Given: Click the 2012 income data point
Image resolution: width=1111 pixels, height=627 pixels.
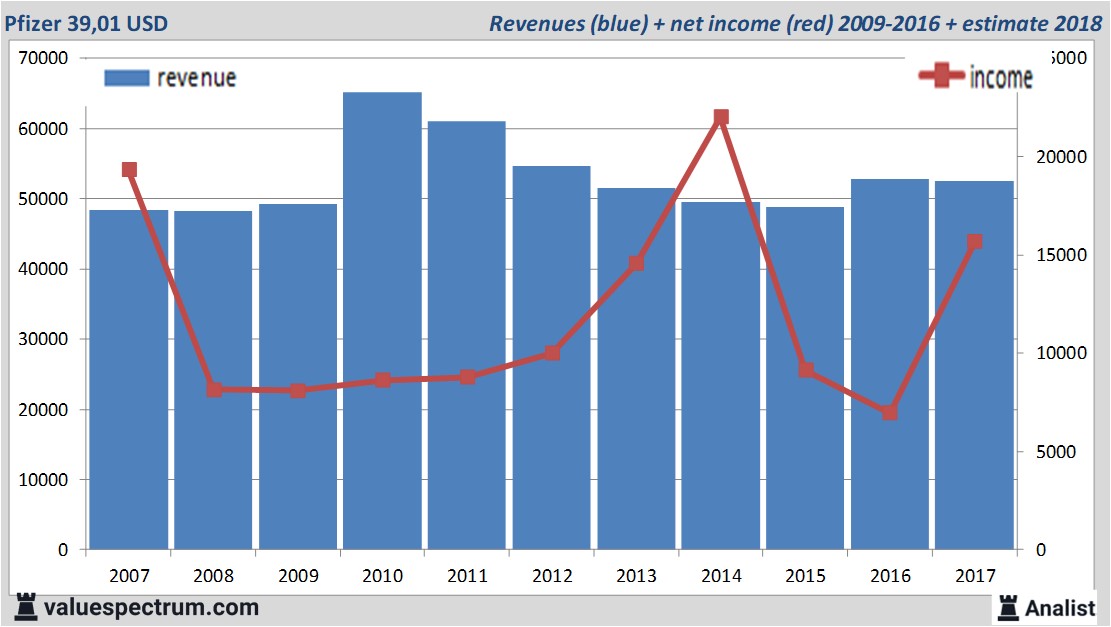Looking at the screenshot, I should tap(552, 353).
